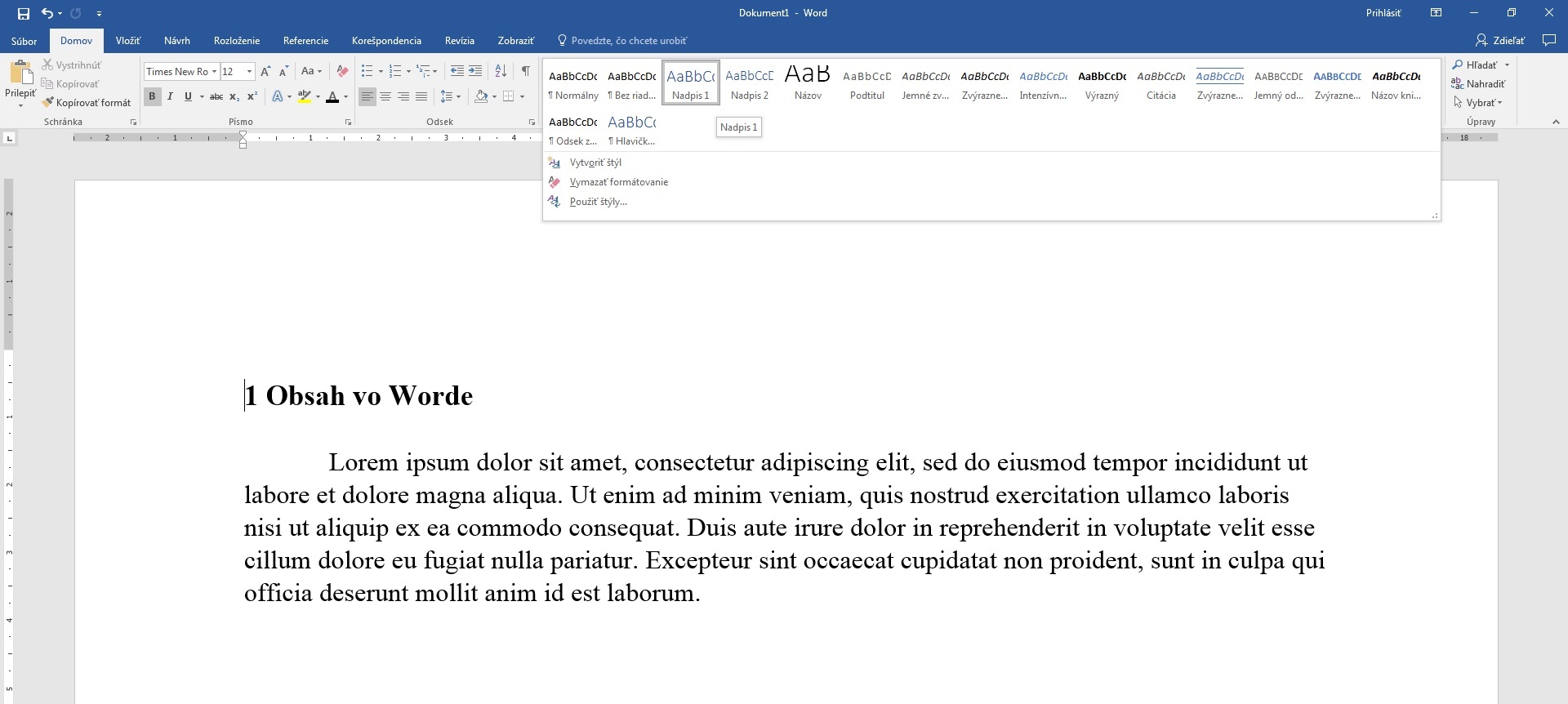Toggle italic formatting
1568x704 pixels.
(x=170, y=96)
